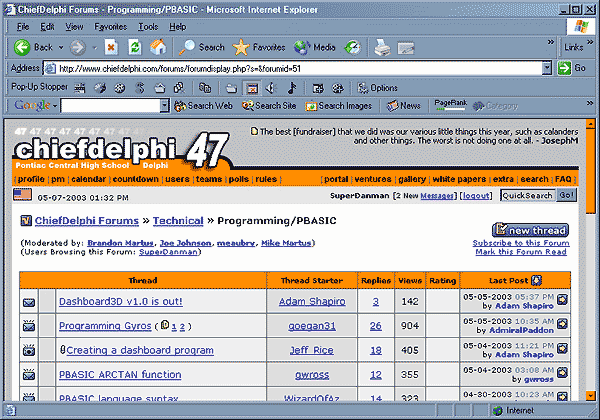Open the Edit menu
Image resolution: width=600 pixels, height=420 pixels.
(47, 27)
